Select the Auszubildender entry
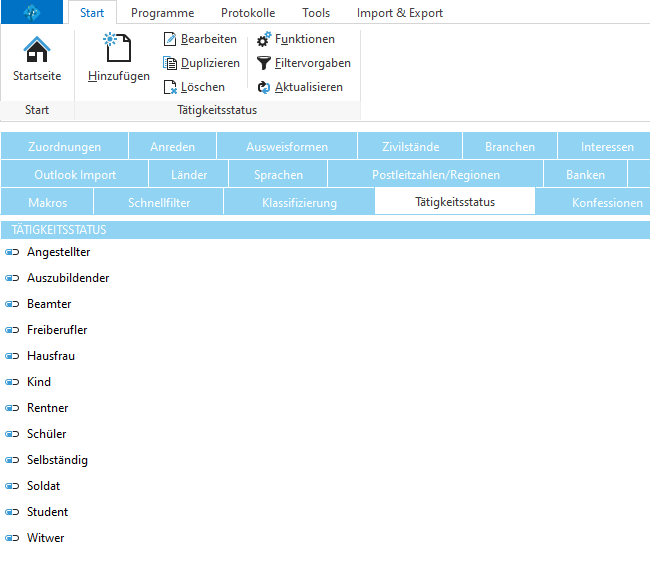 (68, 278)
